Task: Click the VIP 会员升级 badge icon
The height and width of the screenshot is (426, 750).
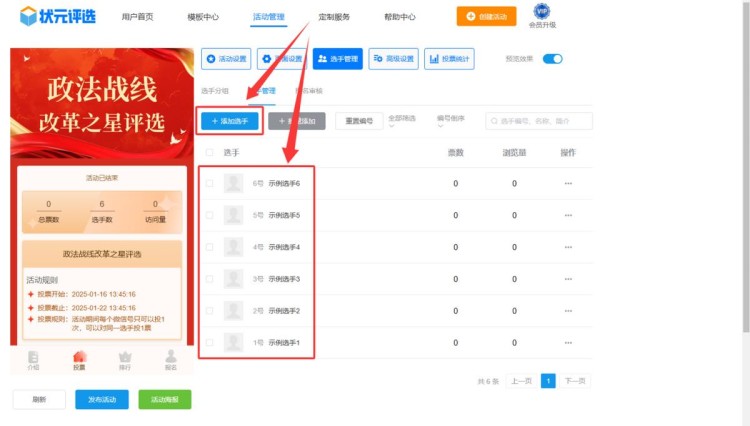Action: 542,12
